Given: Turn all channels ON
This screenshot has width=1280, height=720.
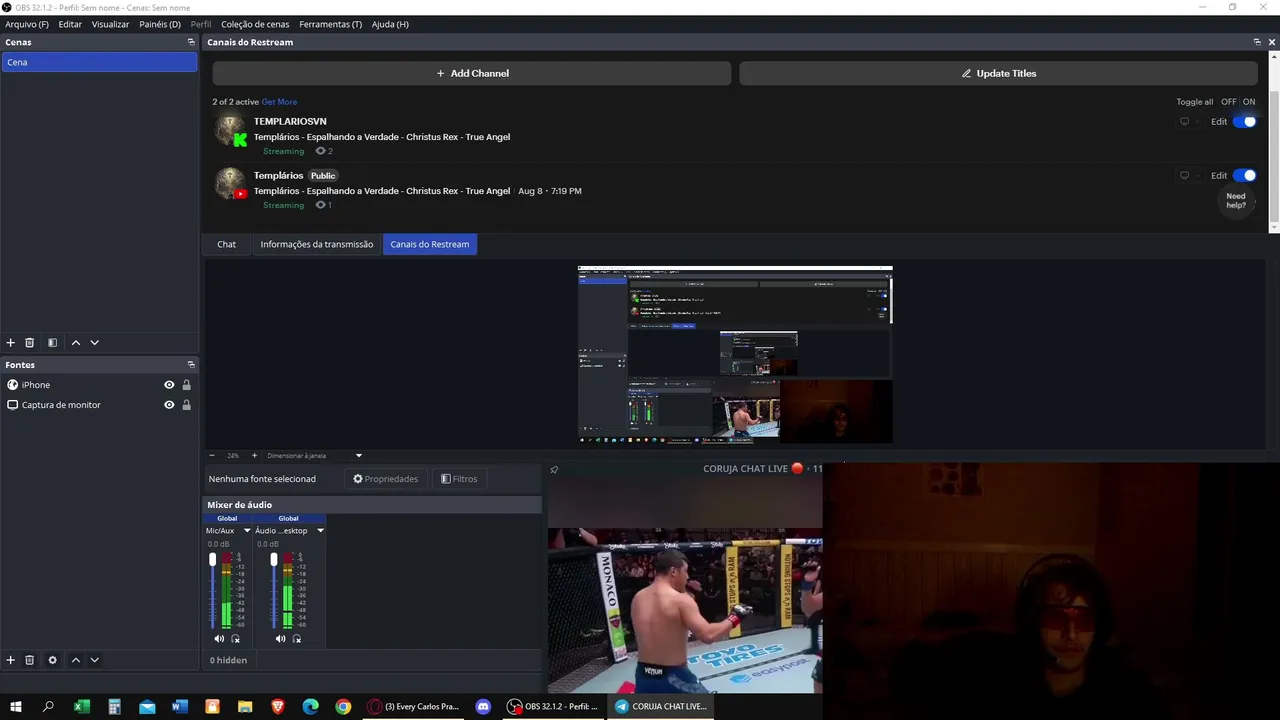Looking at the screenshot, I should (1249, 102).
